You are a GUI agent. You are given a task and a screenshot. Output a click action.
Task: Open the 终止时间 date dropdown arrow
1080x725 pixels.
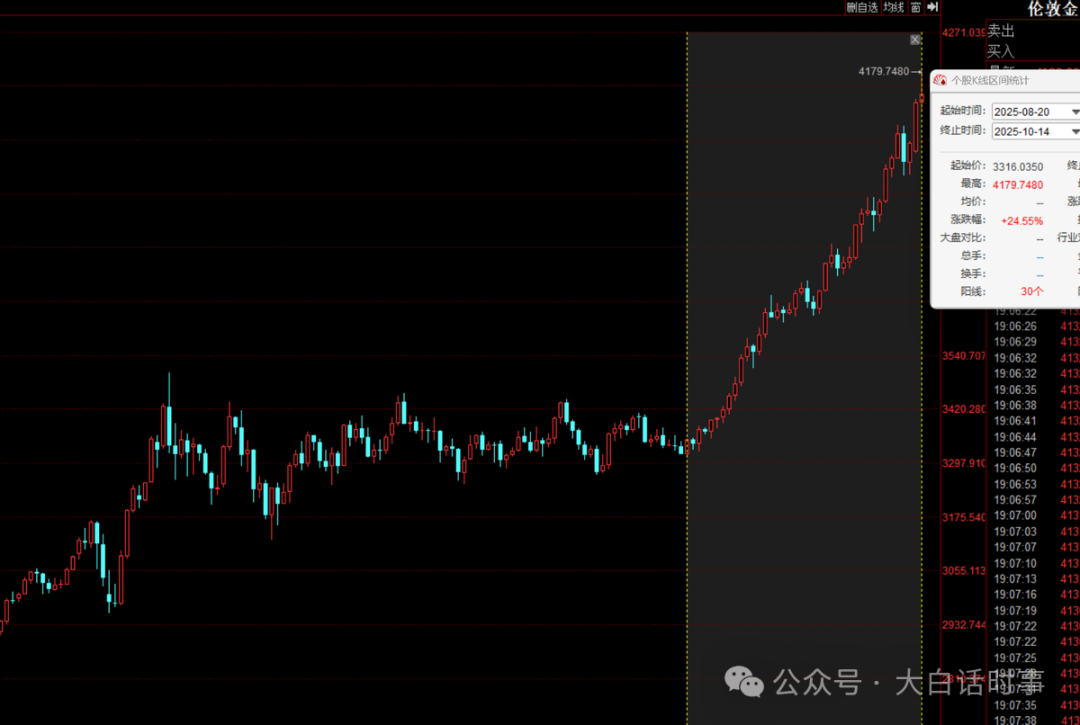tap(1075, 131)
